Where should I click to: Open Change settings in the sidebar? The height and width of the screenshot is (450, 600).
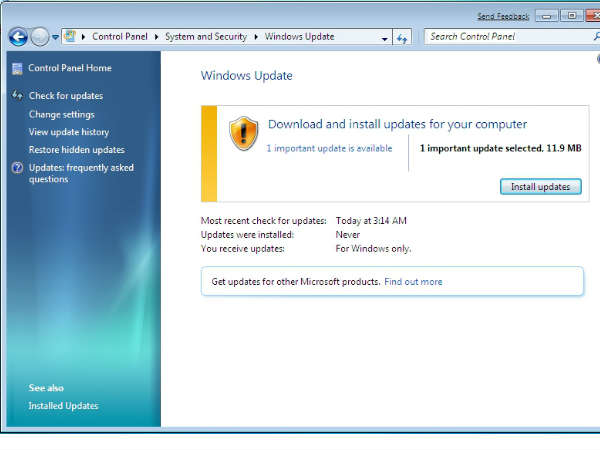(62, 114)
